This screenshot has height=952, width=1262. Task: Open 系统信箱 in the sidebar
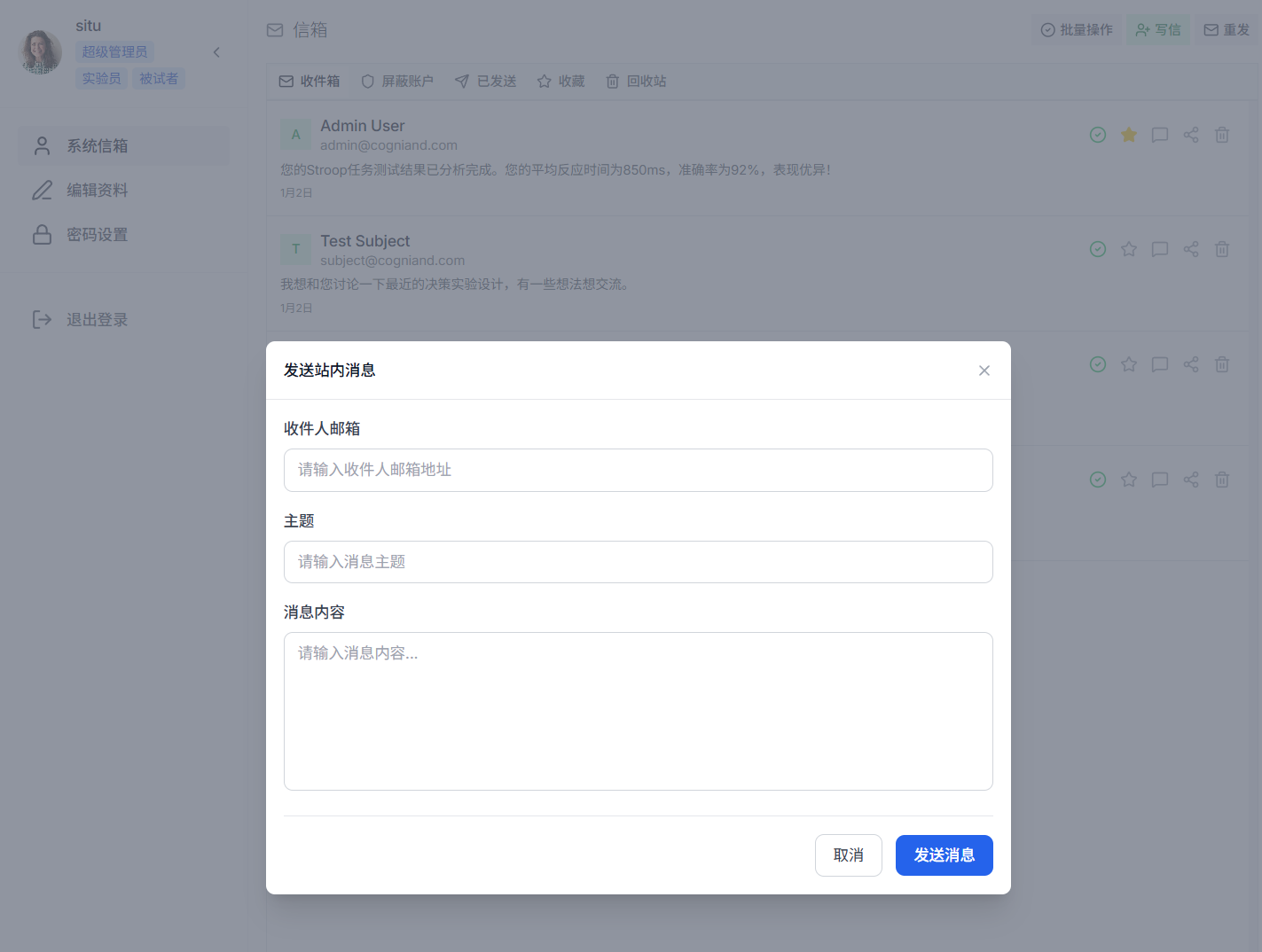click(x=124, y=146)
